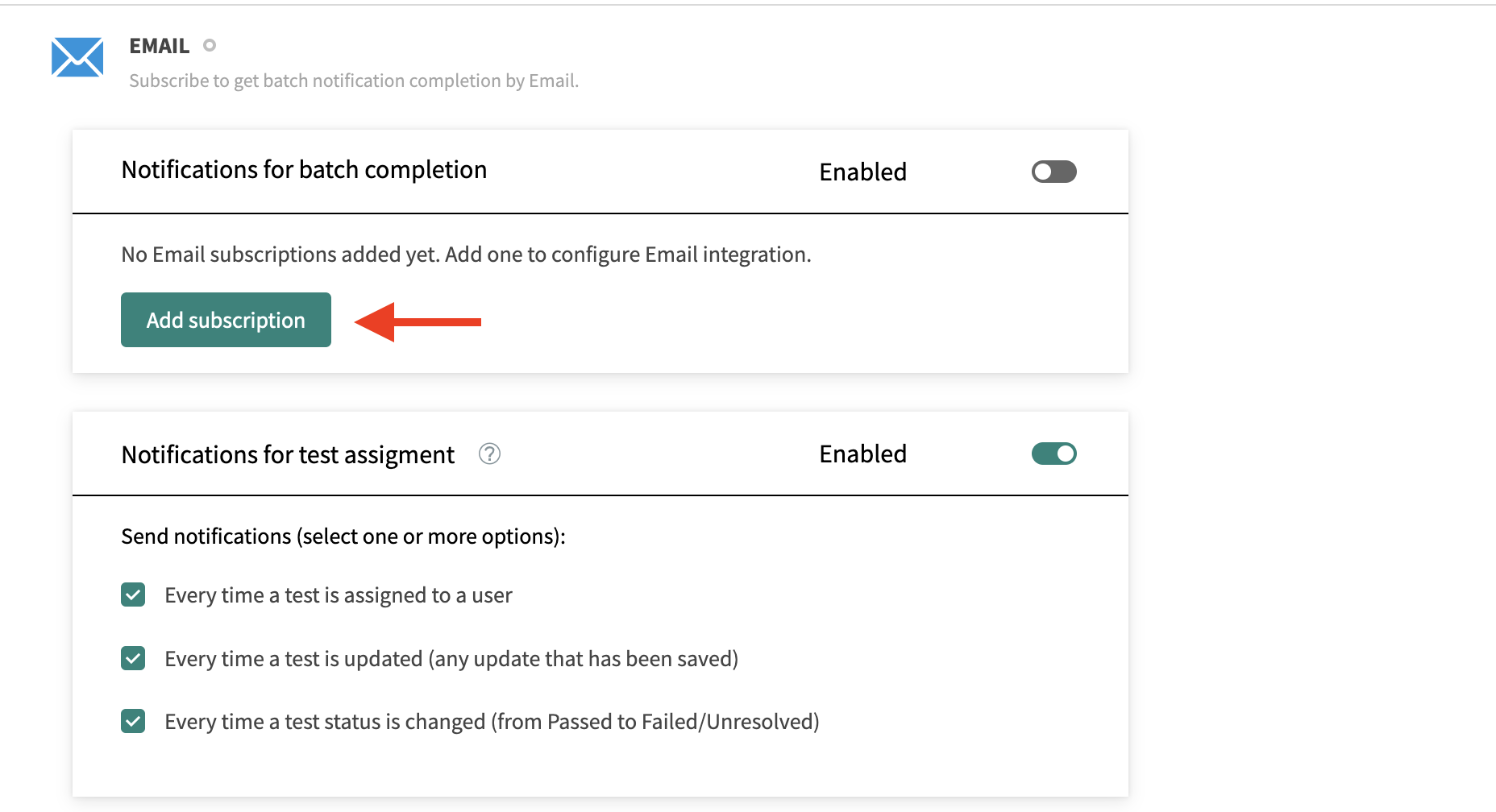Click the 'Send notifications (select one or more' text

pyautogui.click(x=343, y=536)
